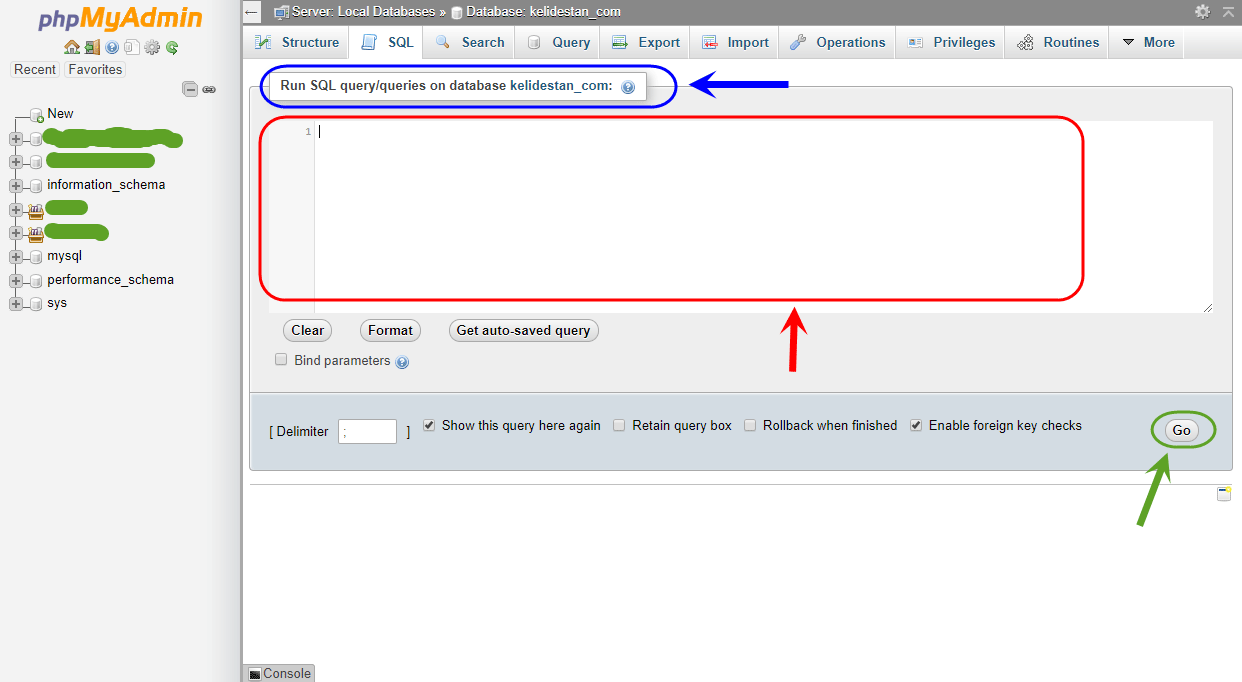Open page settings gear at top right
This screenshot has height=682, width=1242.
1202,12
